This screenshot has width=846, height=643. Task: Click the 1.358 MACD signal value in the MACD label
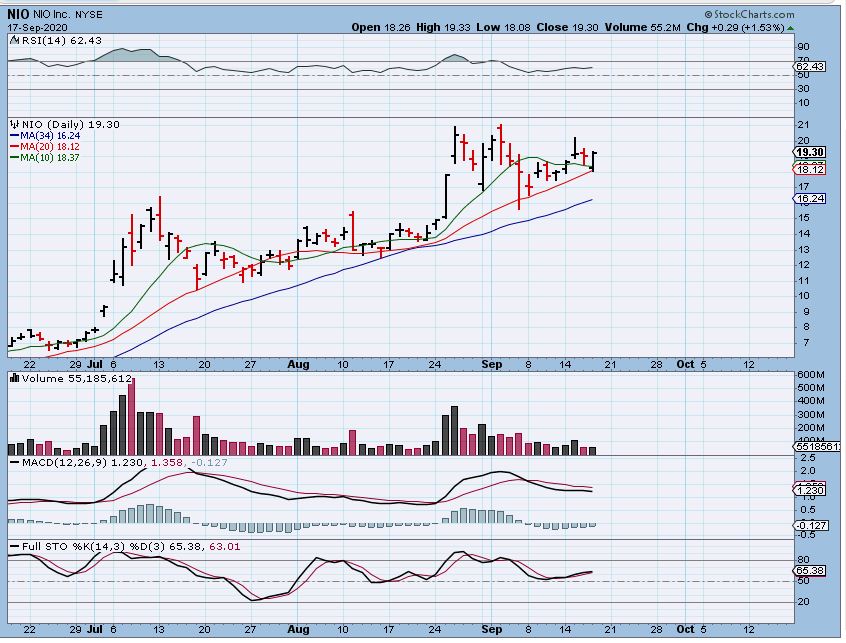[x=166, y=462]
